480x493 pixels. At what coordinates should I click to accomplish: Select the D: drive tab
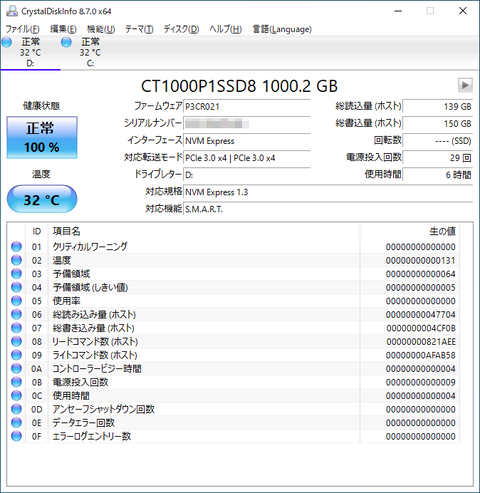[x=30, y=52]
